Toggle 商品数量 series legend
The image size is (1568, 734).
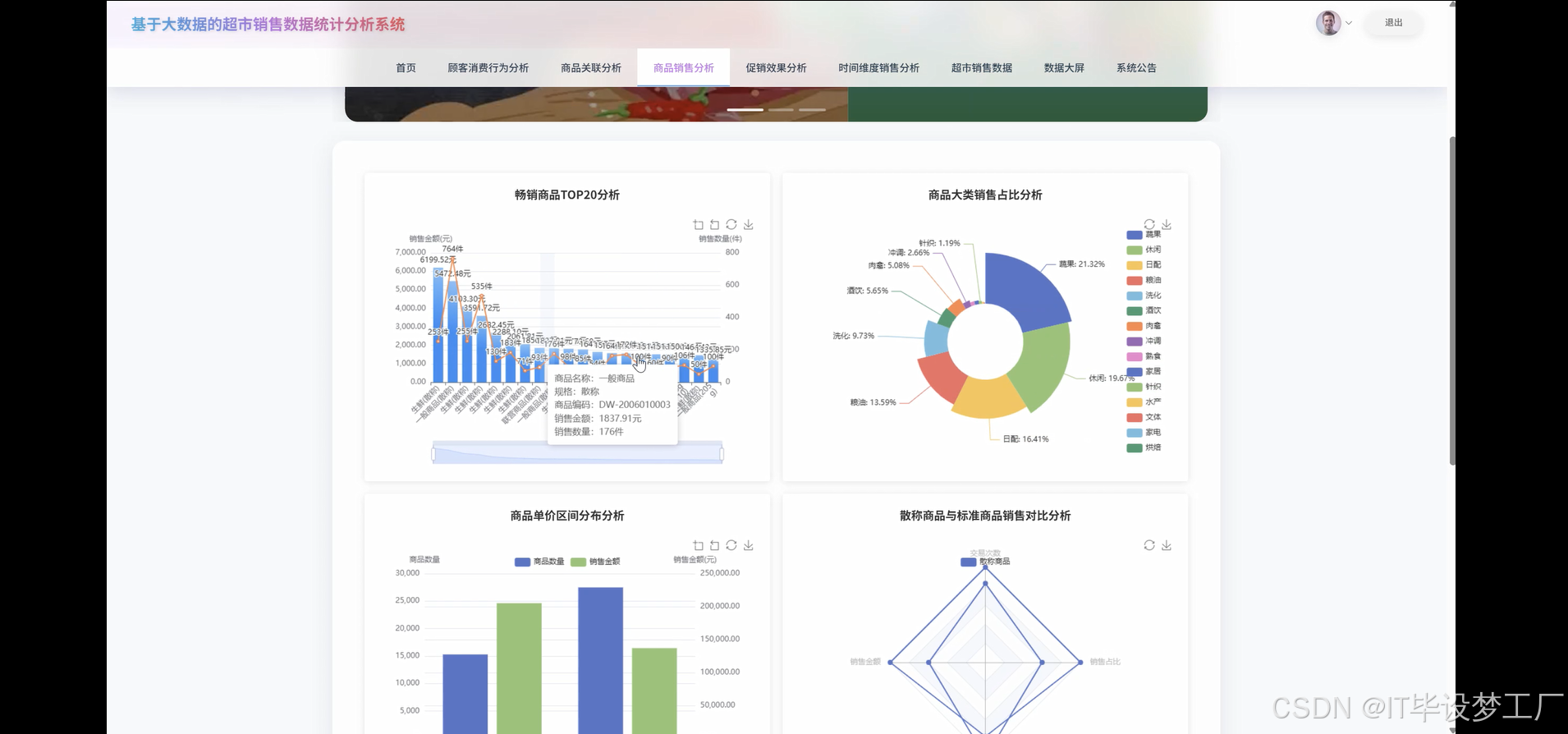539,562
